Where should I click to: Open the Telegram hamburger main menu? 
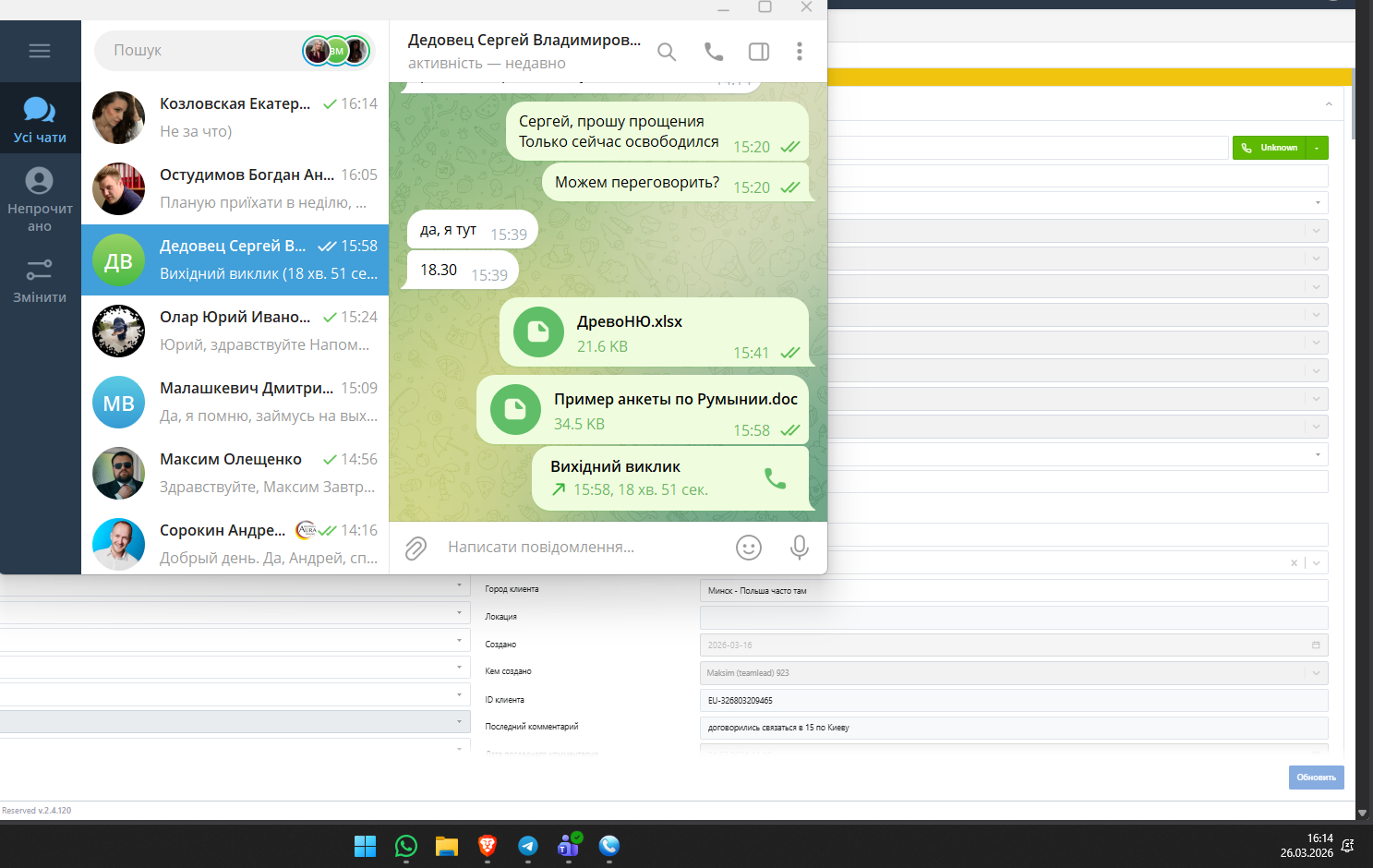pos(40,51)
